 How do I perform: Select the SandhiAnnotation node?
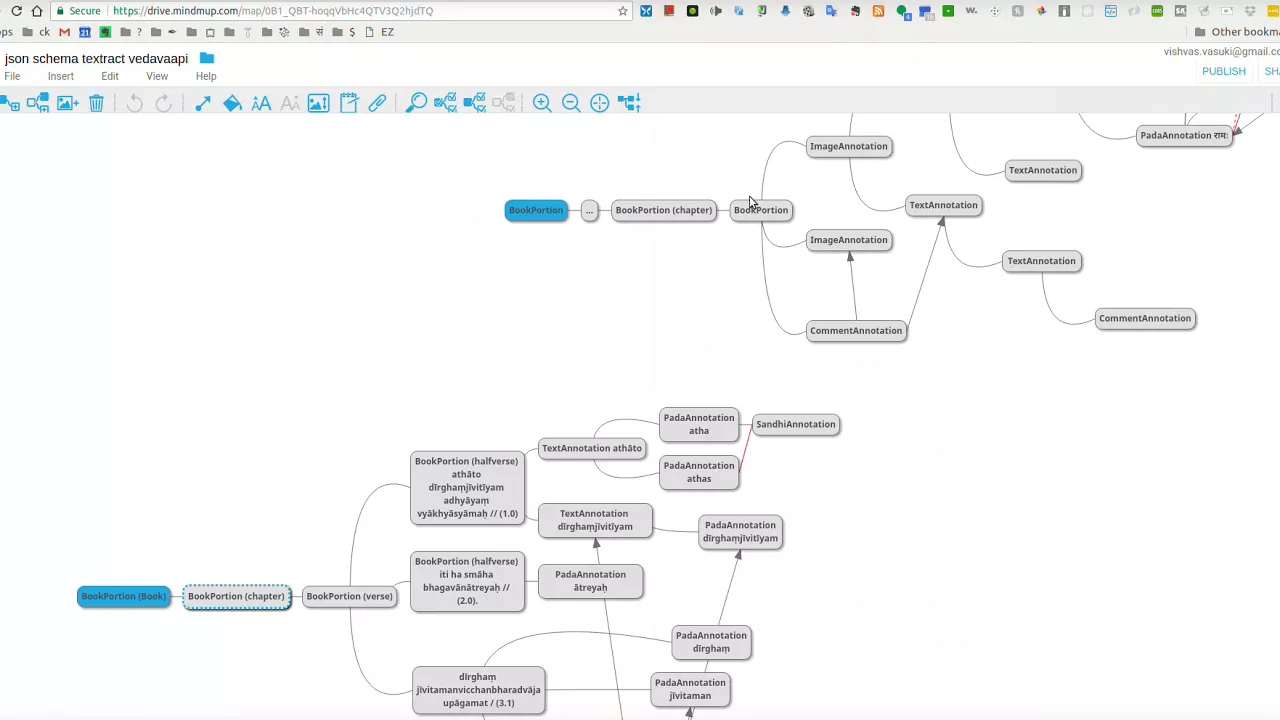pos(795,424)
